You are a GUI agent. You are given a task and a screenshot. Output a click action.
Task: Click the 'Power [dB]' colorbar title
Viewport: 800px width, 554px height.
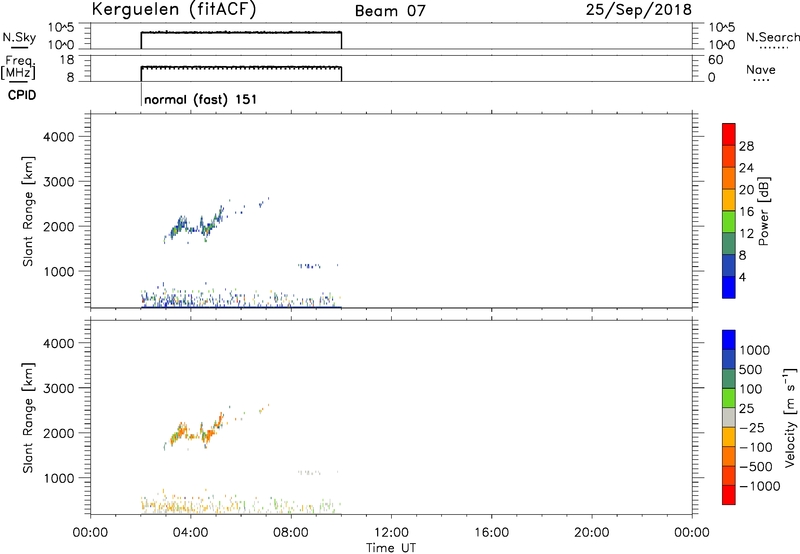click(x=764, y=211)
